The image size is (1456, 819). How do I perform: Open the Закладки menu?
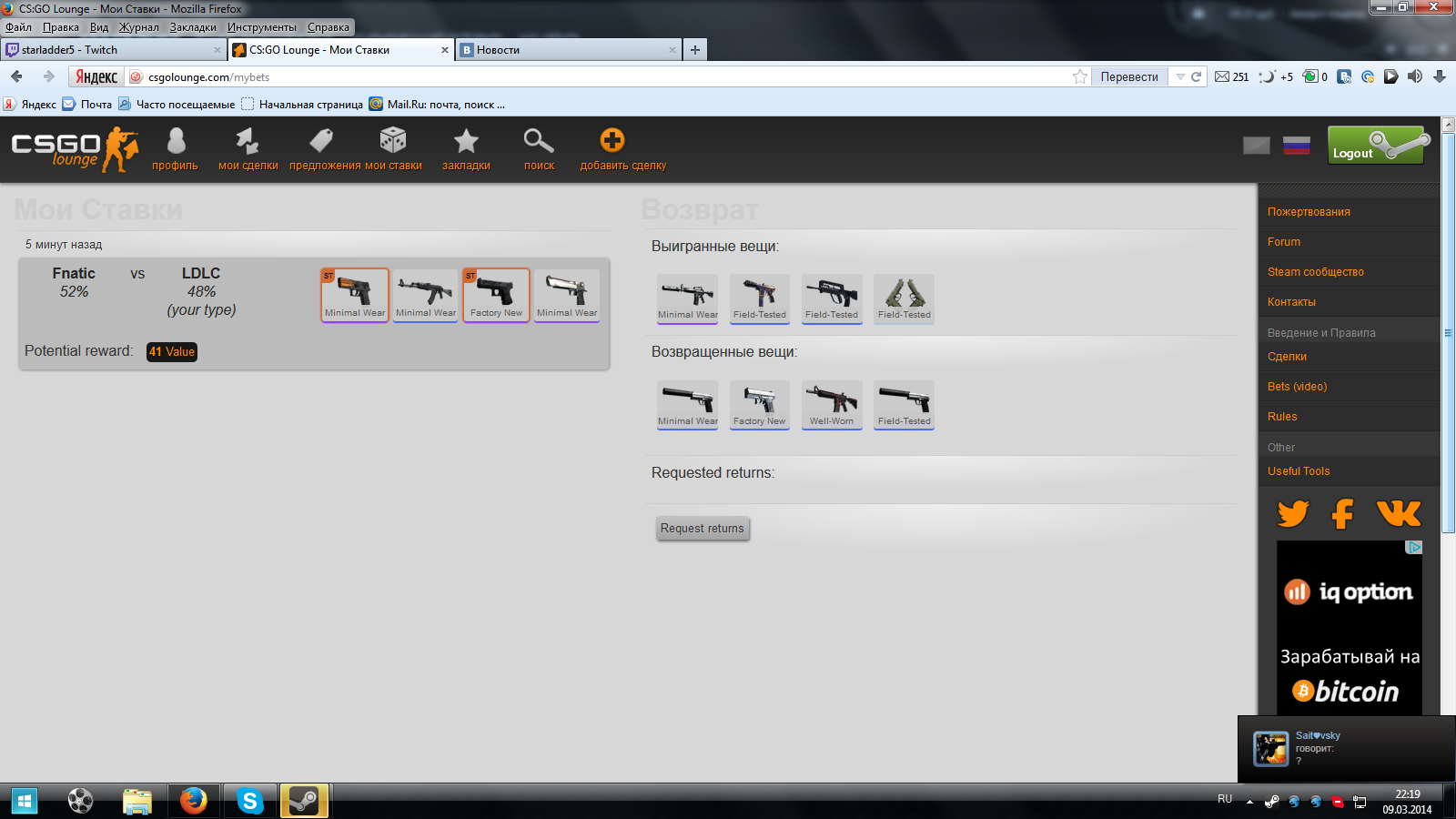click(x=193, y=27)
